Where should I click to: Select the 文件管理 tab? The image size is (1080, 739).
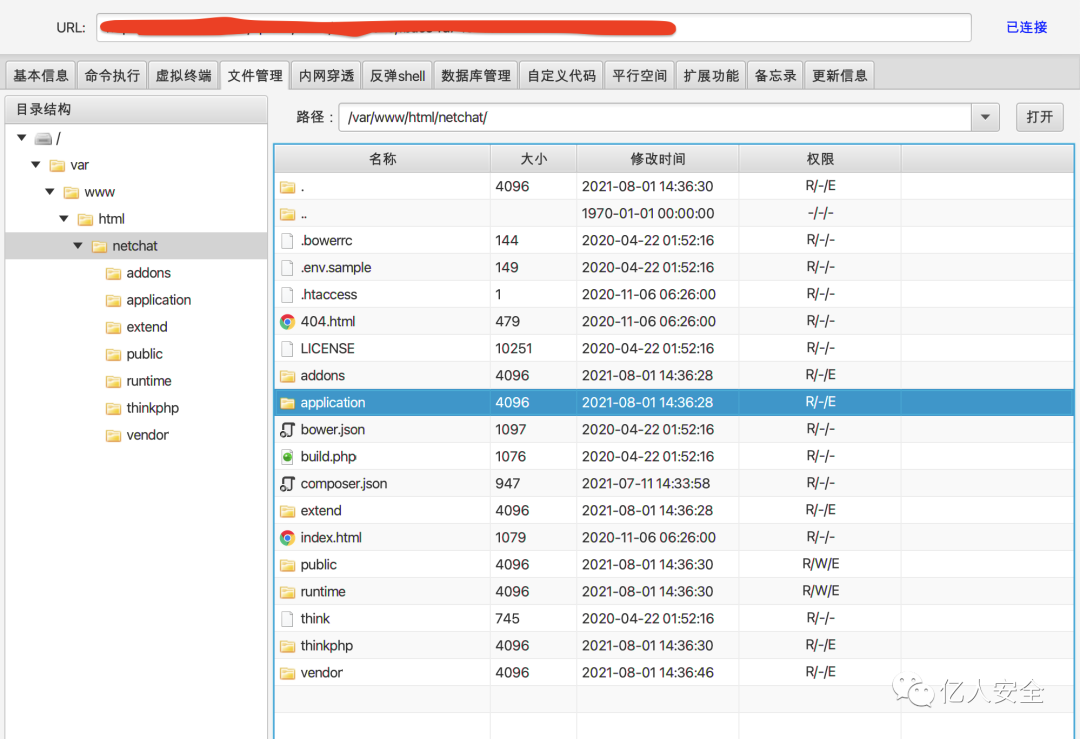point(255,76)
